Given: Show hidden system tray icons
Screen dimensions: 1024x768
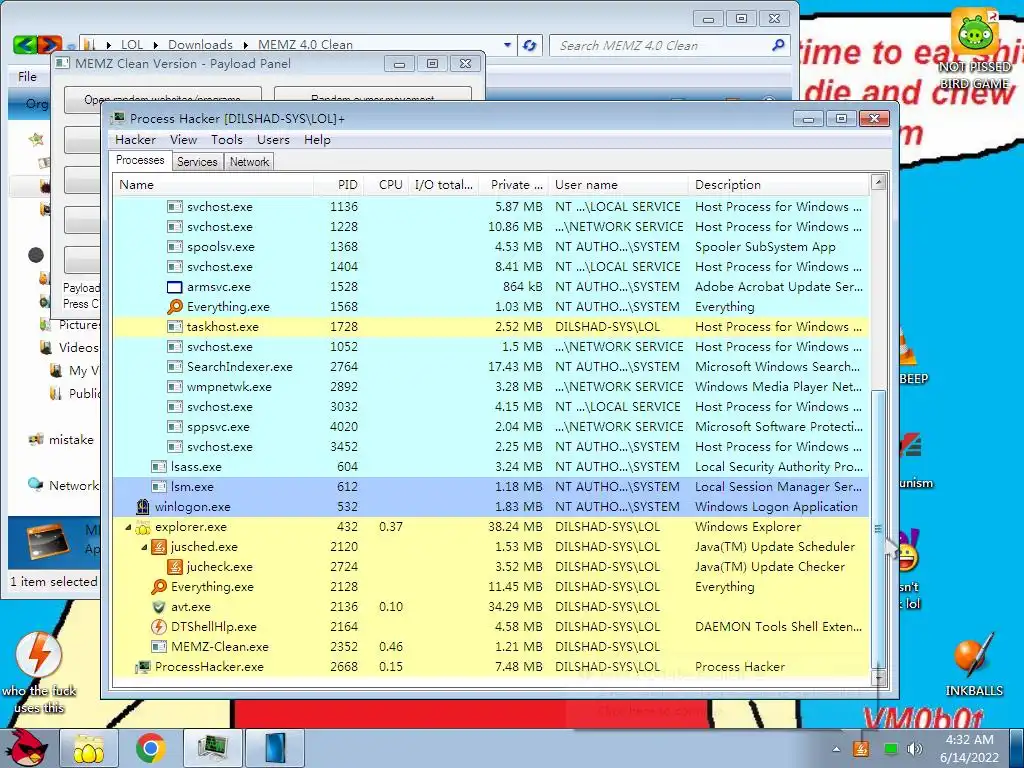Looking at the screenshot, I should (x=837, y=749).
